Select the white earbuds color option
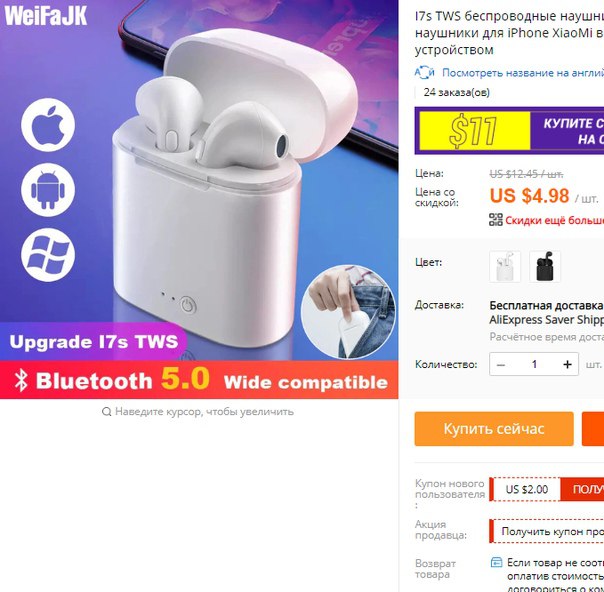Screen dimensions: 604x592 click(x=505, y=267)
